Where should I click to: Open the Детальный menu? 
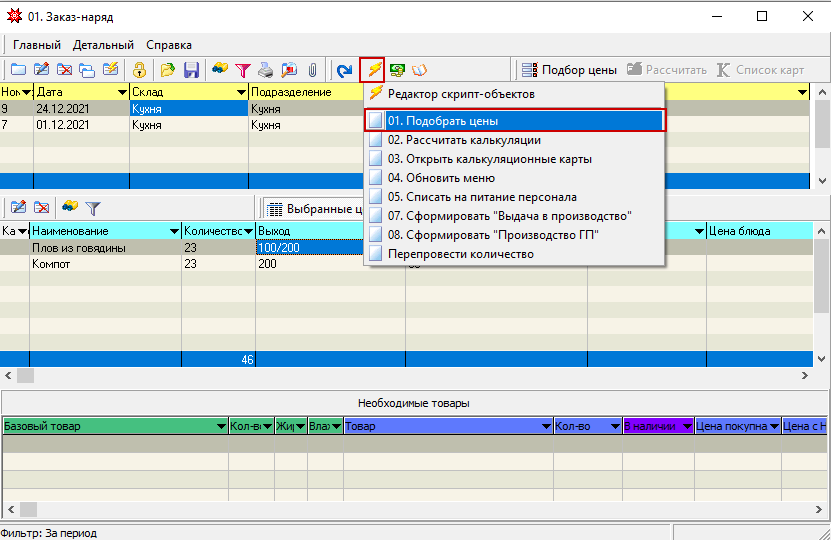pyautogui.click(x=103, y=45)
